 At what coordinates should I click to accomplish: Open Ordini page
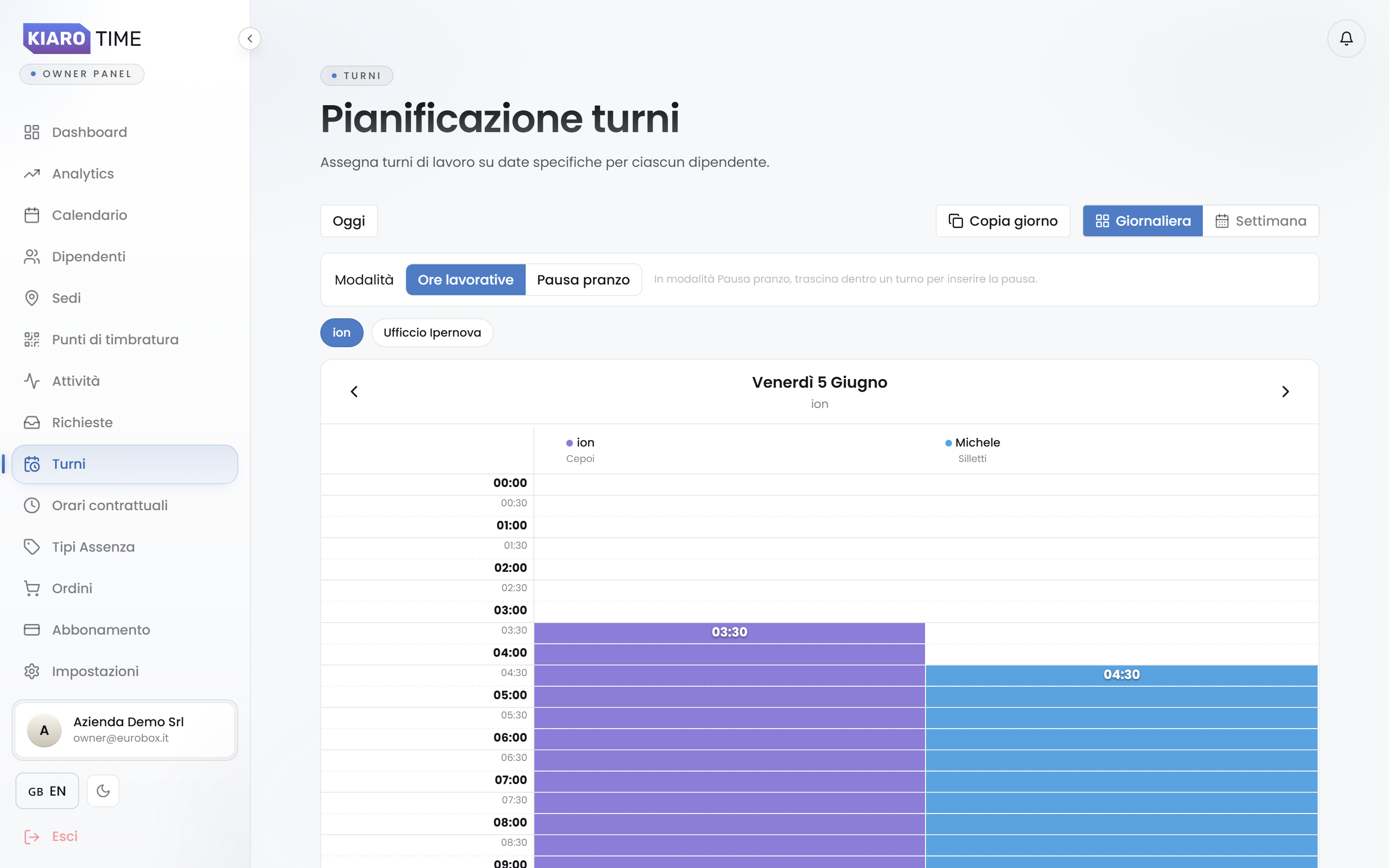click(124, 588)
